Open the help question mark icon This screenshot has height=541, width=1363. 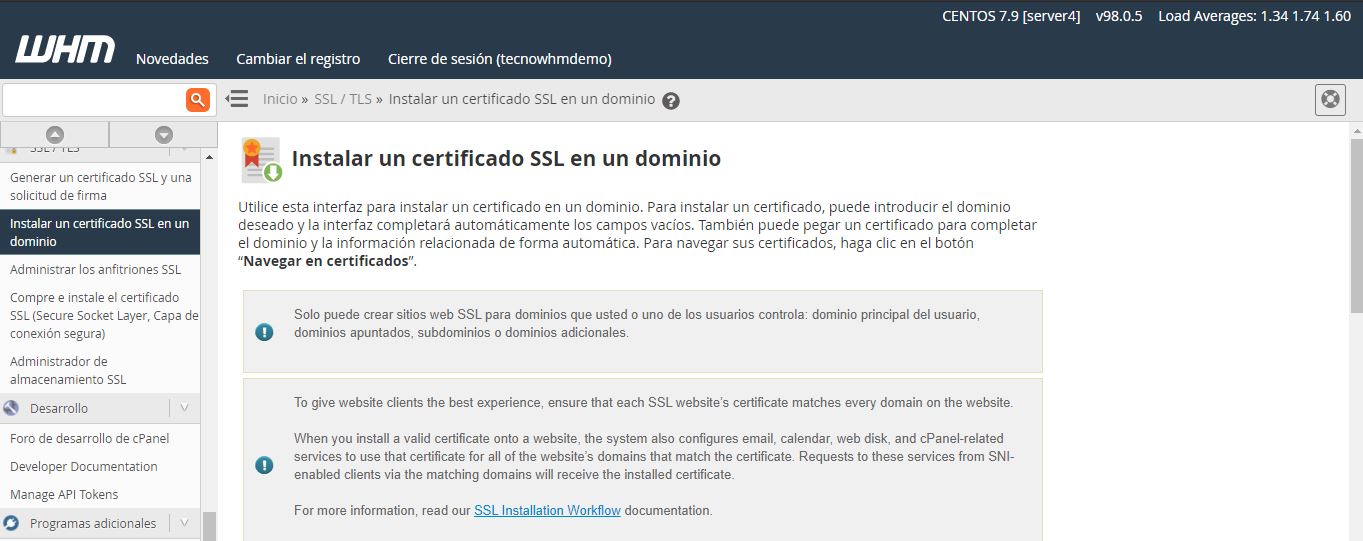[671, 101]
